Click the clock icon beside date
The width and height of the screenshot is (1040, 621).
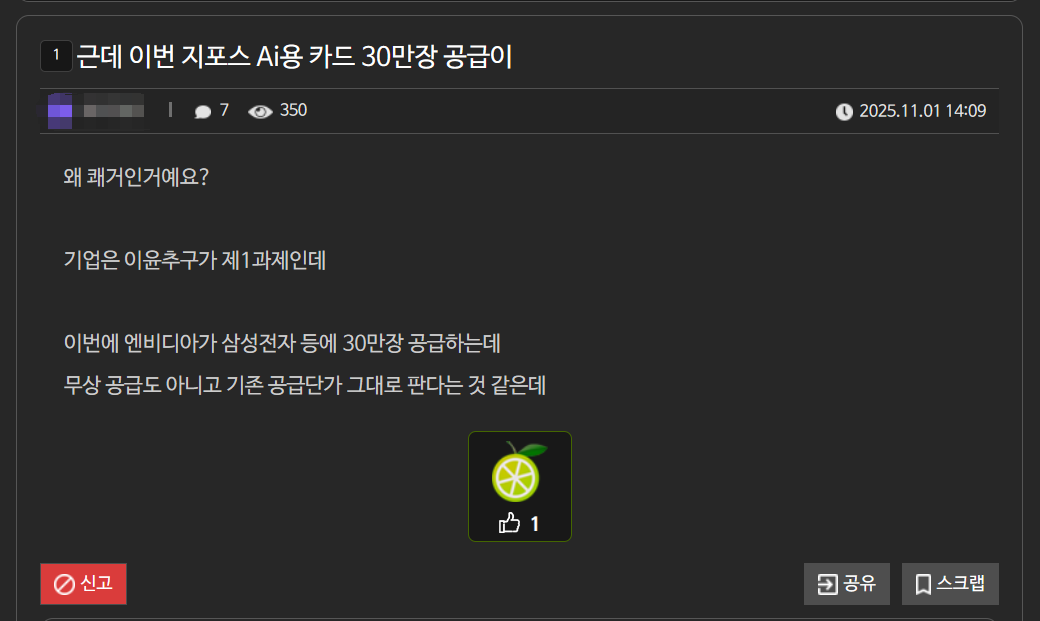pos(844,111)
